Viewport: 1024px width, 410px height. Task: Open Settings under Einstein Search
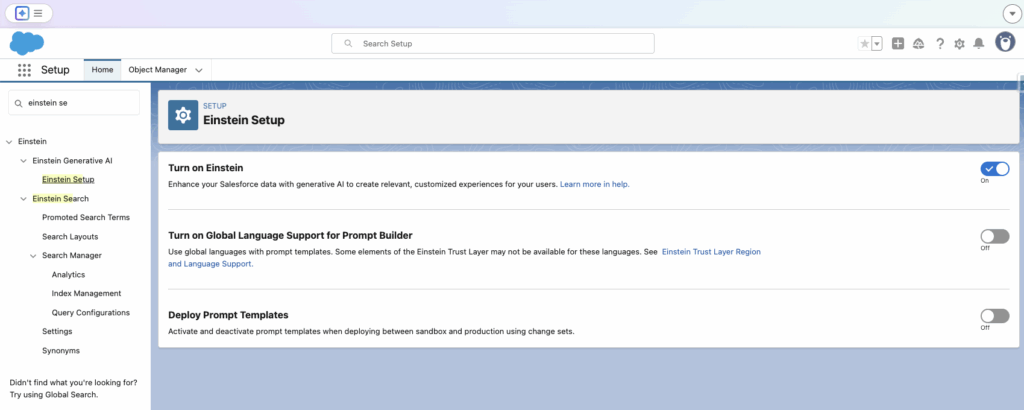point(57,332)
